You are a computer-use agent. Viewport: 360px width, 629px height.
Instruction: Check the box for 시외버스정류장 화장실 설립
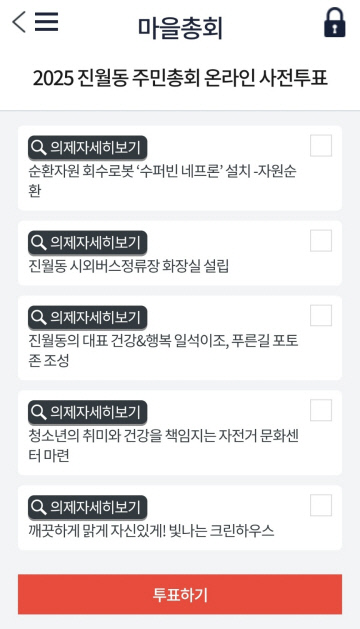(x=321, y=240)
